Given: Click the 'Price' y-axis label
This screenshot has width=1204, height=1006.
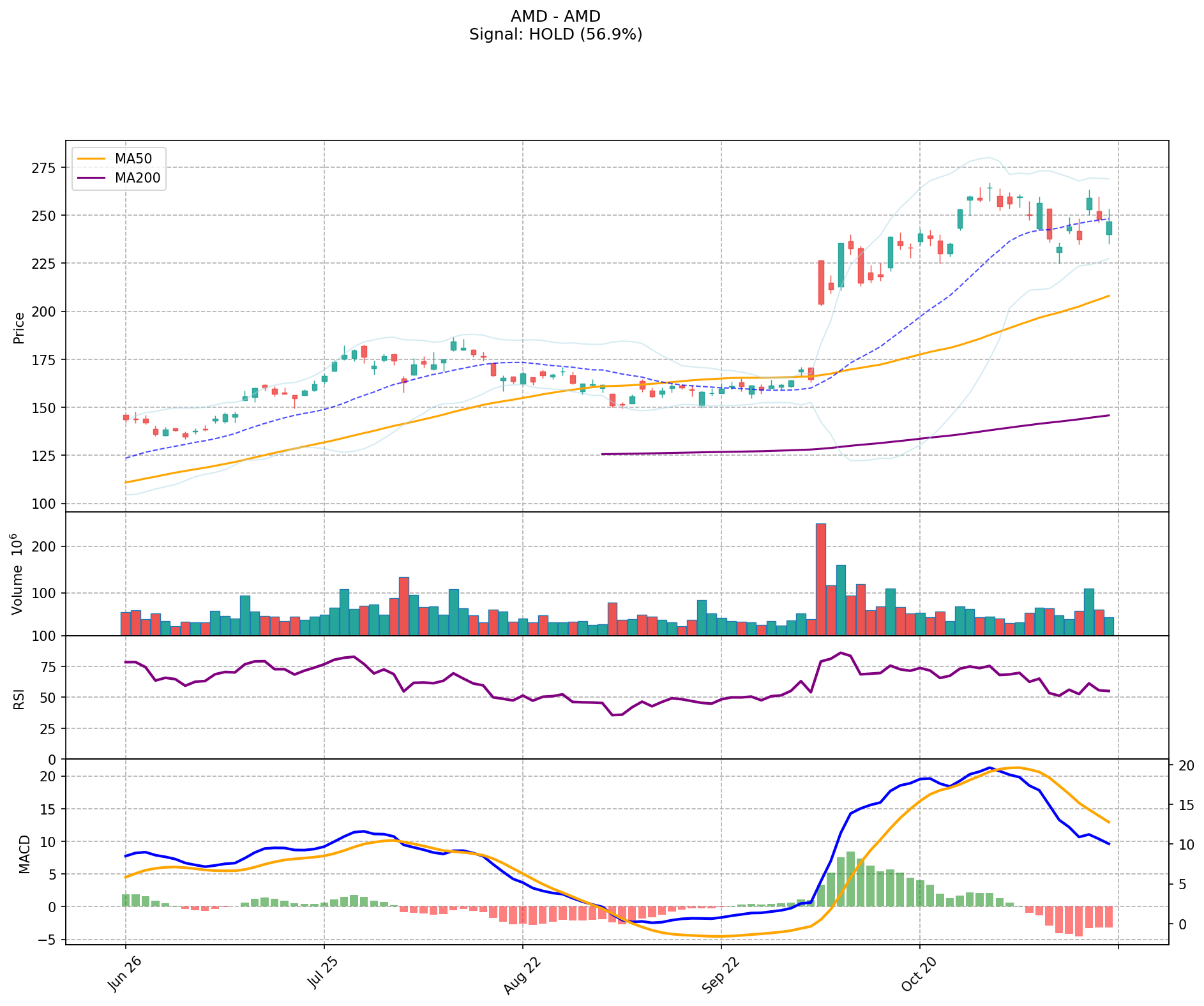Looking at the screenshot, I should 19,327.
